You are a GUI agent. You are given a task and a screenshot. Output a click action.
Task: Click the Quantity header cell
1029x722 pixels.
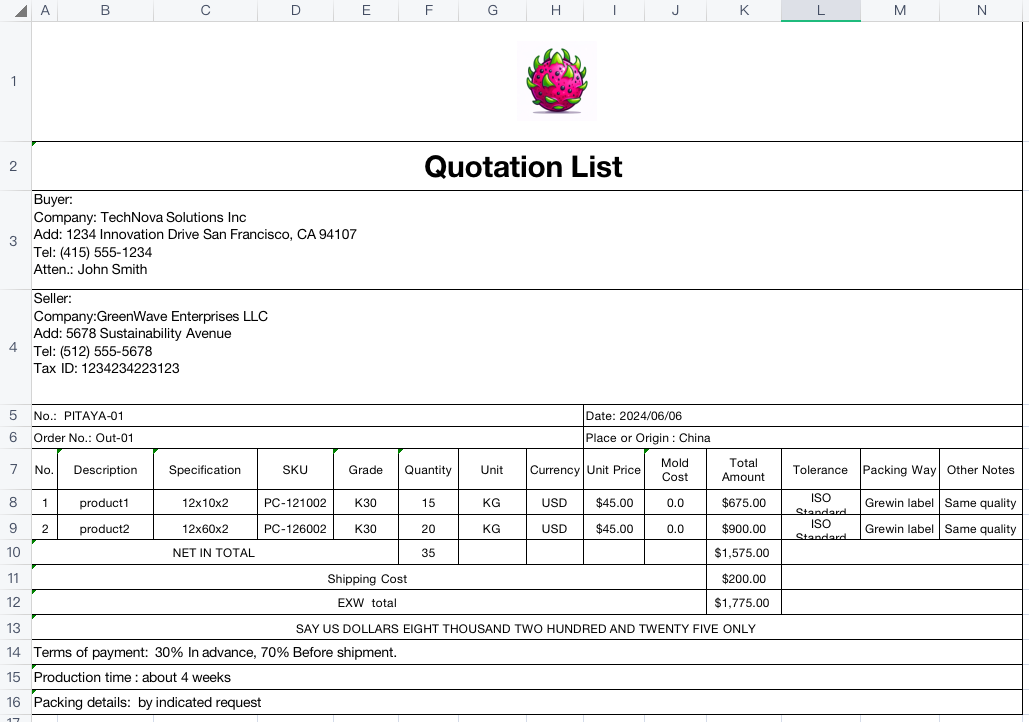coord(428,469)
